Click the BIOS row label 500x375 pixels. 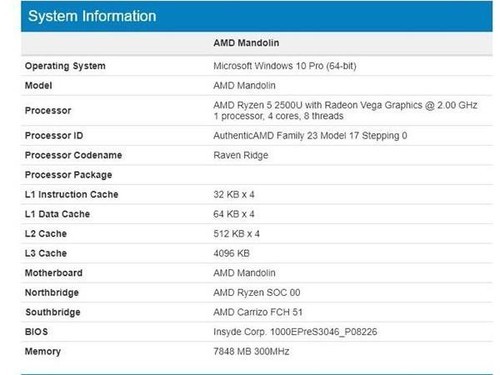(x=36, y=332)
